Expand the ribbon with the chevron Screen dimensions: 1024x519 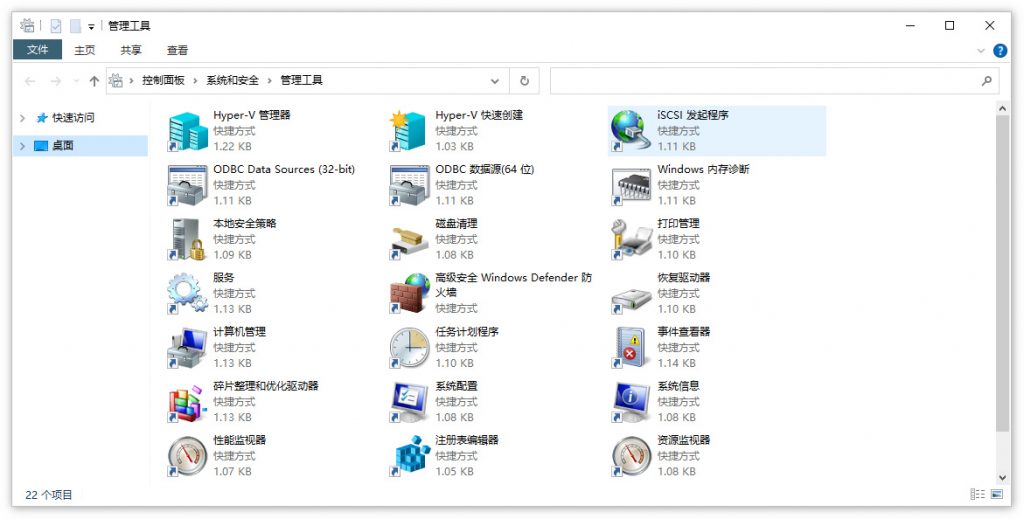980,50
